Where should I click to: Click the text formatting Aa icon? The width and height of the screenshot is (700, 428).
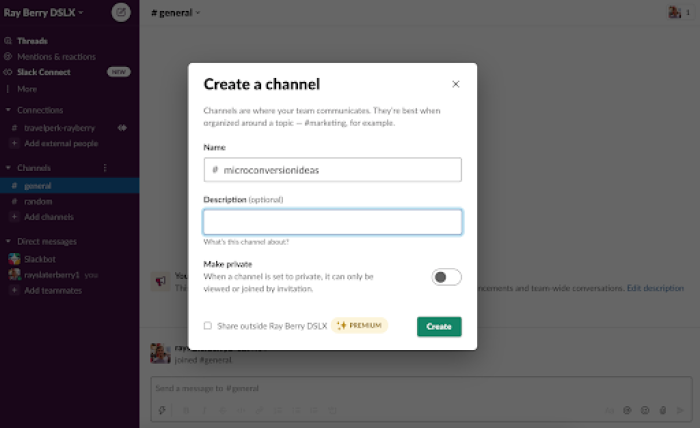click(609, 410)
